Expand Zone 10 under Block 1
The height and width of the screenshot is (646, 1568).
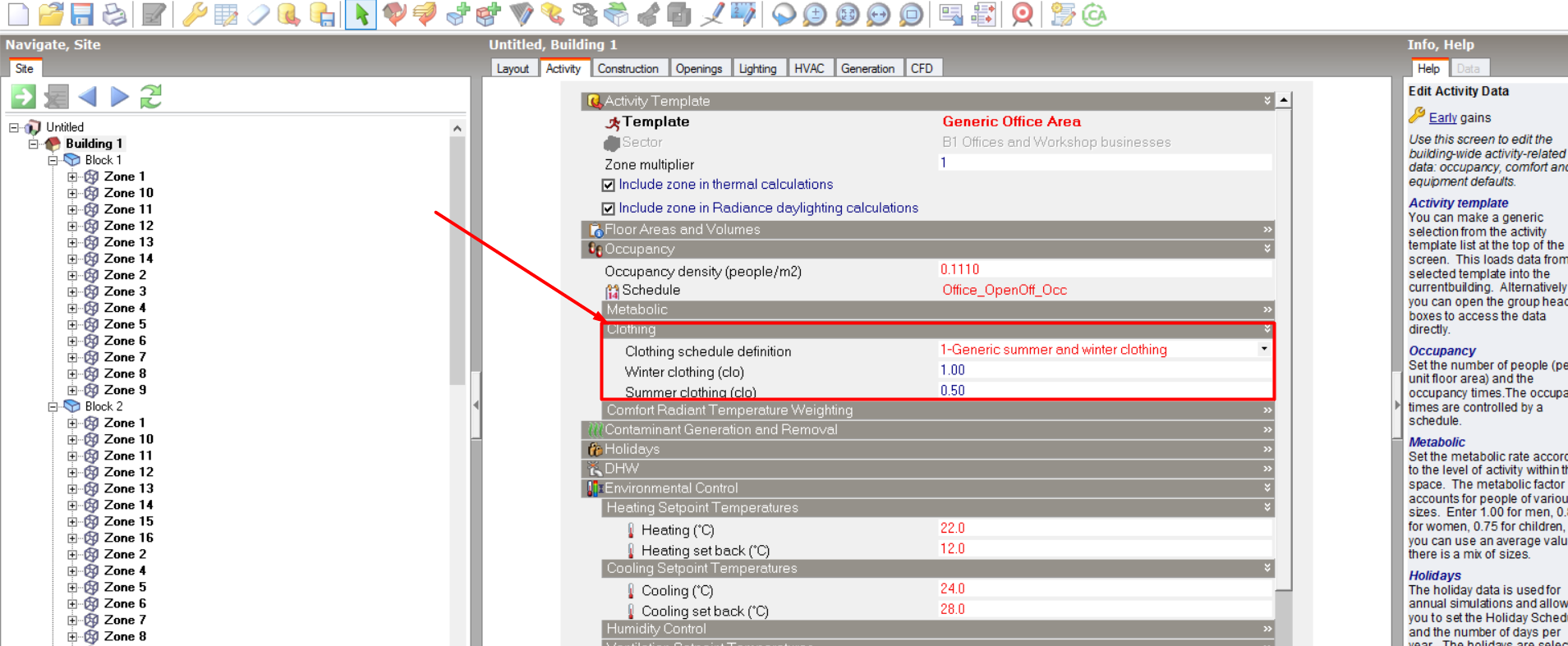coord(73,193)
